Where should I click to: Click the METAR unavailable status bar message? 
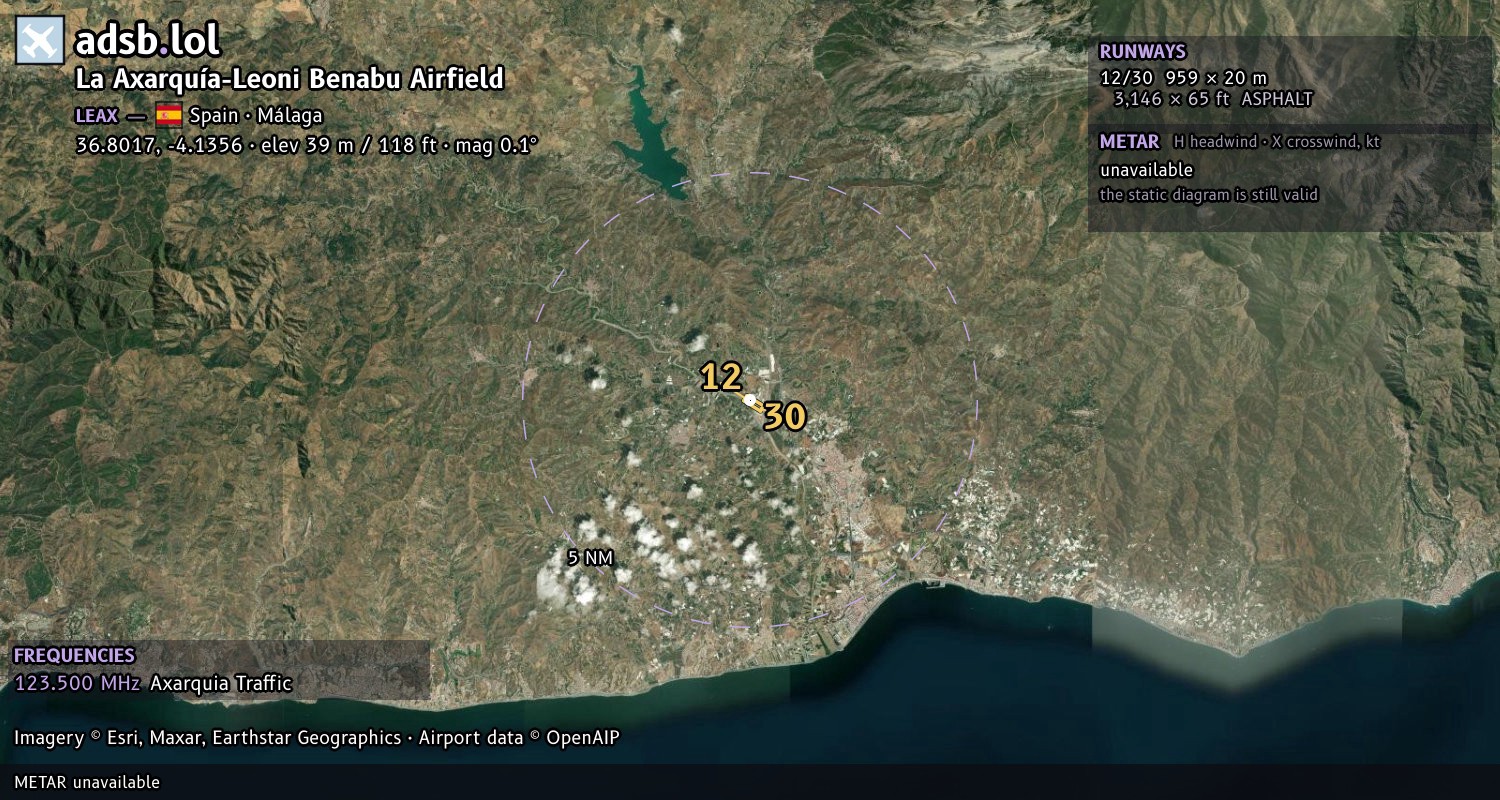[87, 782]
